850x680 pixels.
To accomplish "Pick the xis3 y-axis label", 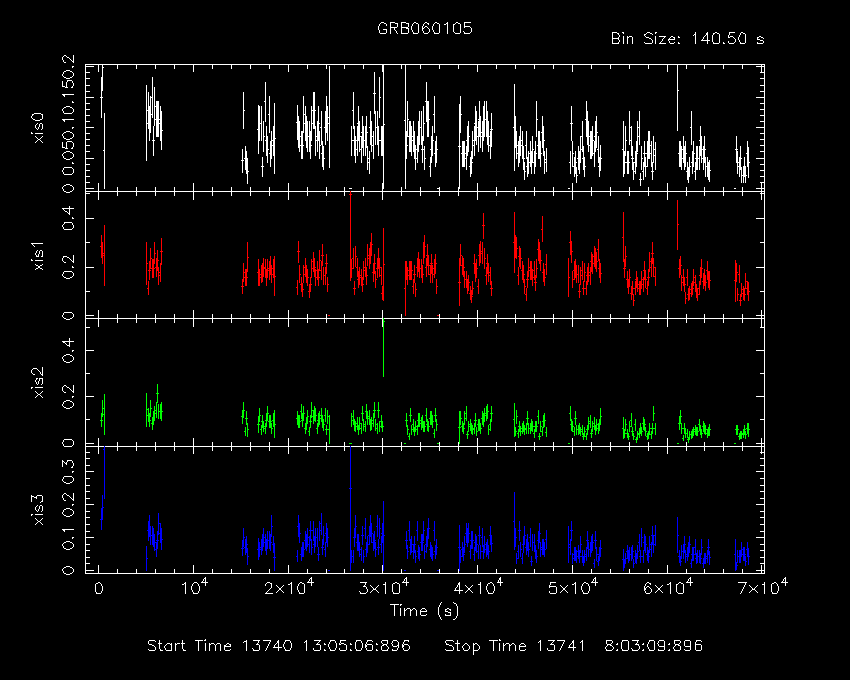I will 38,510.
